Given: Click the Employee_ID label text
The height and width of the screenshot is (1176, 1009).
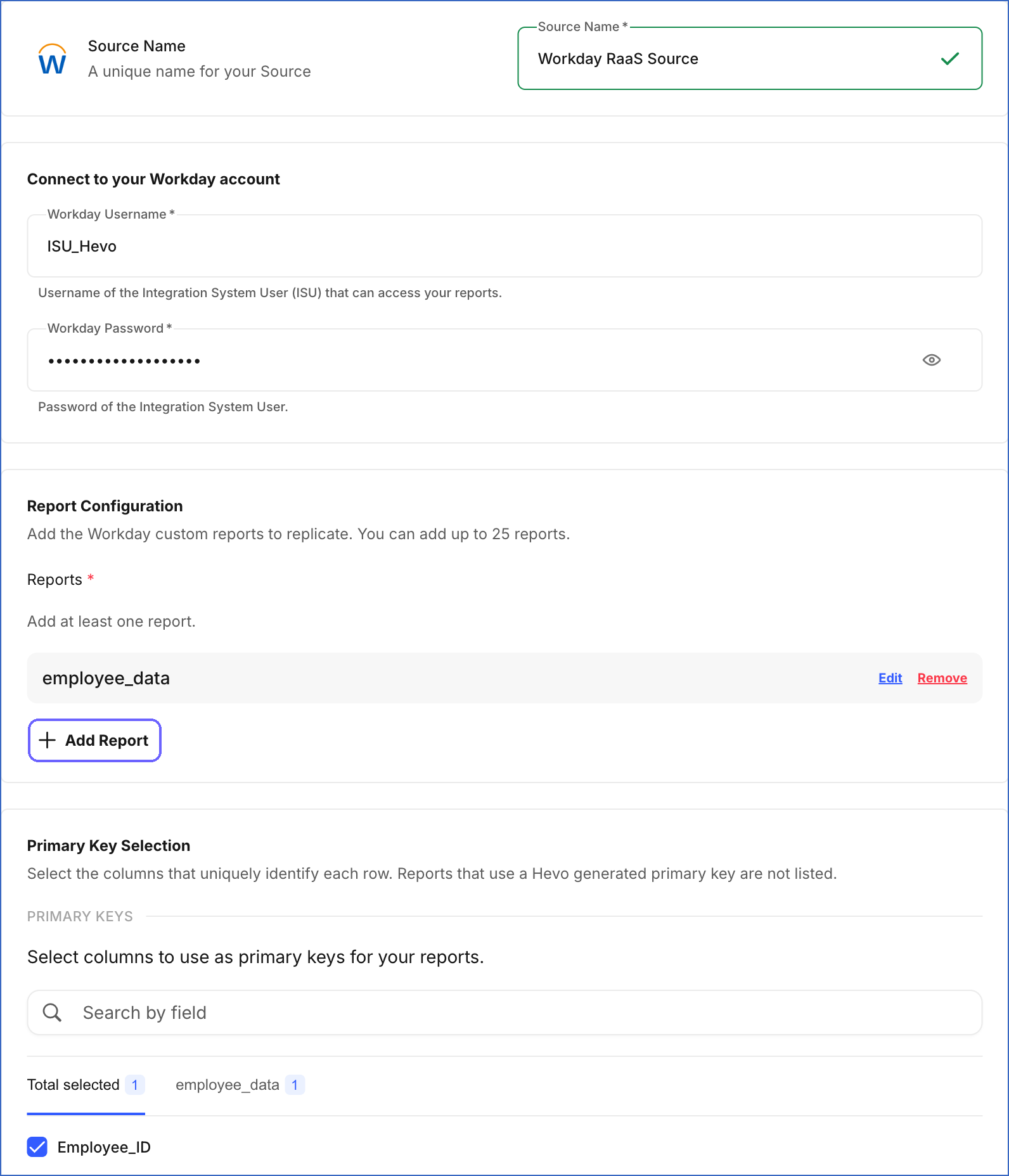Looking at the screenshot, I should (x=104, y=1147).
